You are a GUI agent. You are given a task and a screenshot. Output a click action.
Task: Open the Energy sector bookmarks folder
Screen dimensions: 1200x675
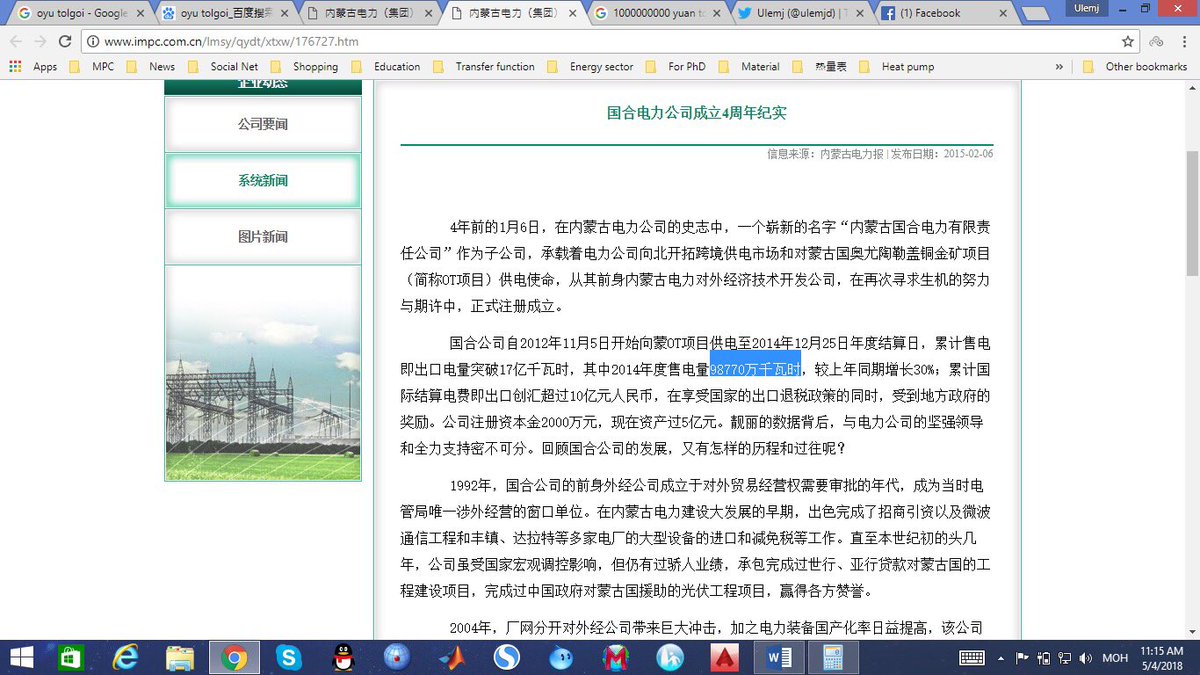592,67
